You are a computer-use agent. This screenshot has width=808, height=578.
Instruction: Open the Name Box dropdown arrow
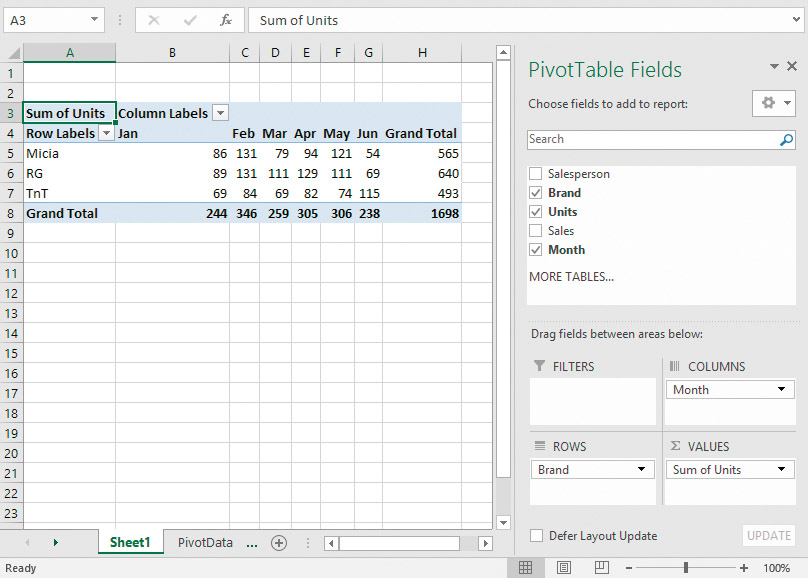coord(94,20)
